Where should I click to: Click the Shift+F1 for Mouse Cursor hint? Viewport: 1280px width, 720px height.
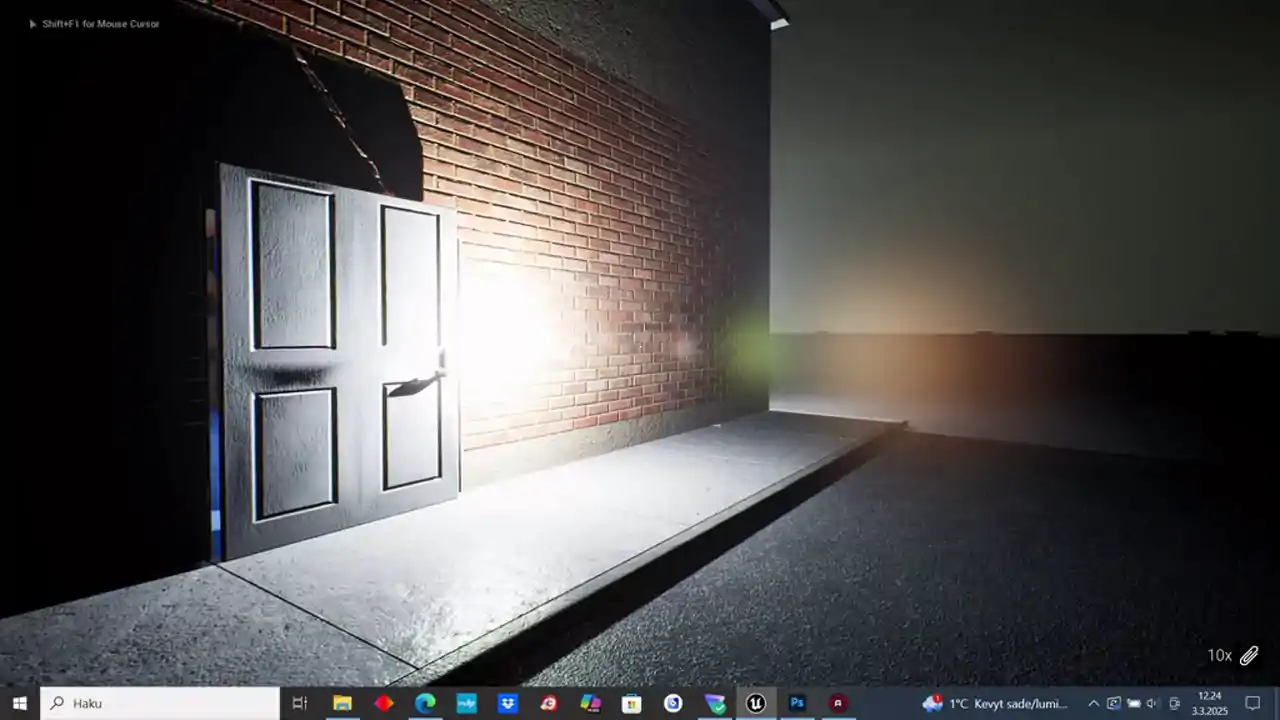(x=100, y=23)
